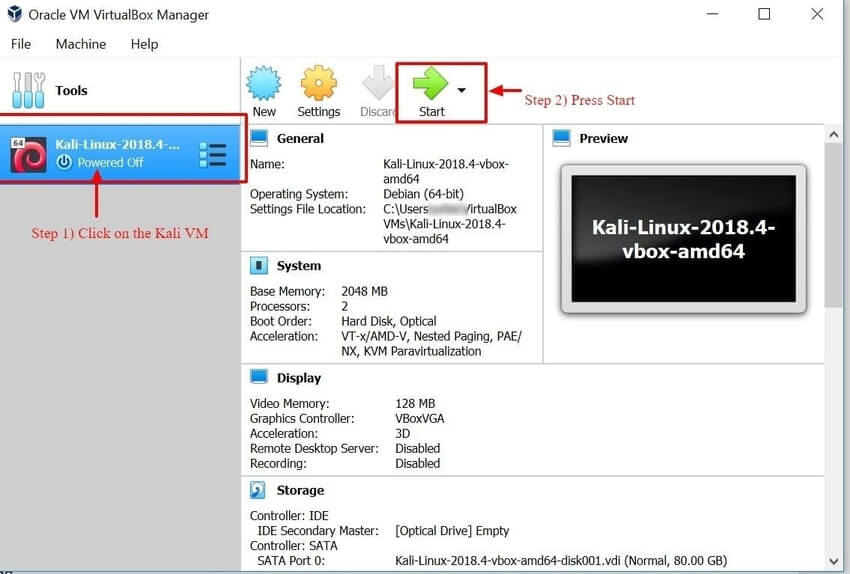850x574 pixels.
Task: Open the Help menu
Action: click(x=145, y=44)
